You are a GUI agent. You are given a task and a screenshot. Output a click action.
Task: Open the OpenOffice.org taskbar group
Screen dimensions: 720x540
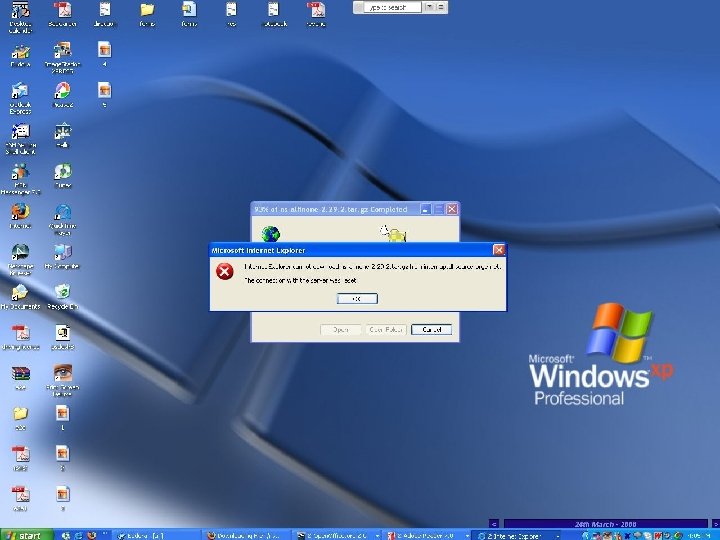pyautogui.click(x=337, y=535)
